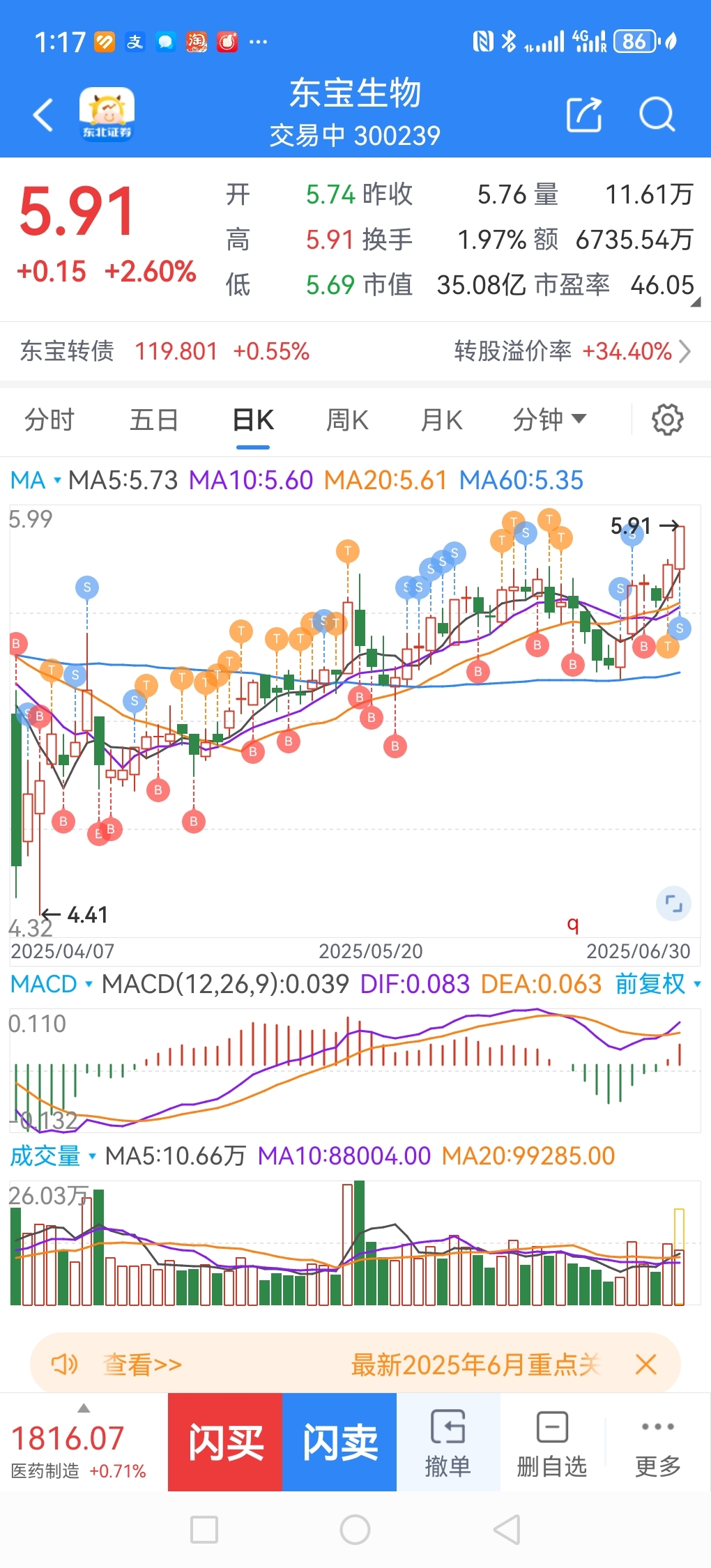Tap the red q marker on chart
Image resolution: width=711 pixels, height=1568 pixels.
tap(573, 924)
